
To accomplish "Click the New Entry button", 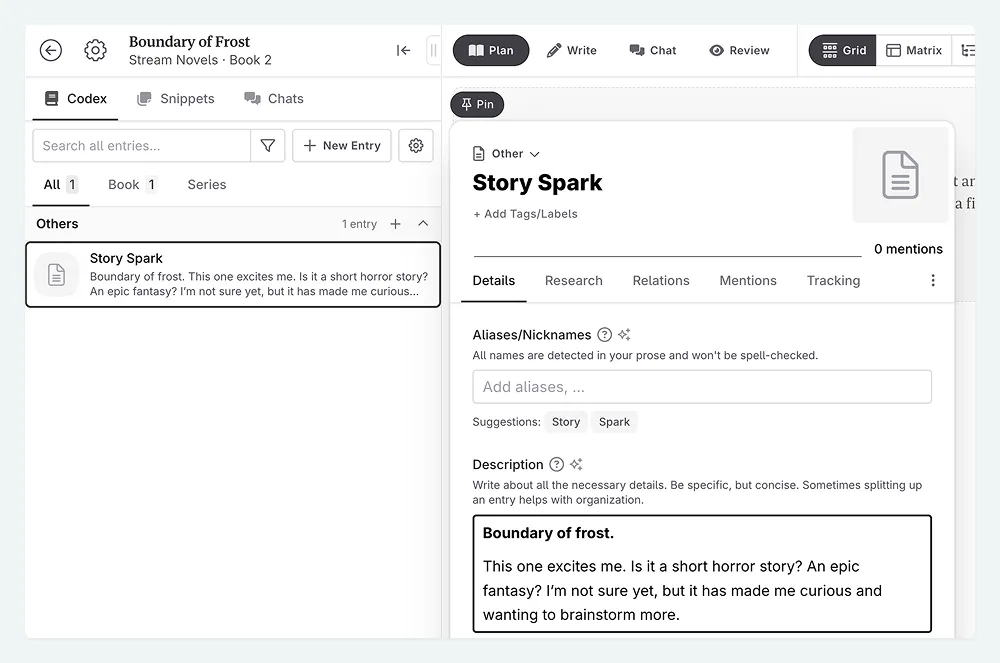I will coord(342,146).
